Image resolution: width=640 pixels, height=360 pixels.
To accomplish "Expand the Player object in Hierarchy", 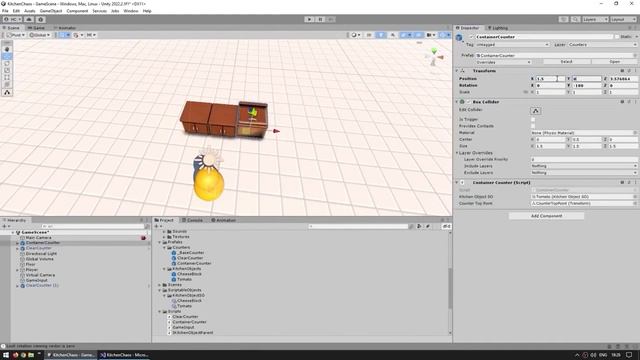I will [x=17, y=270].
